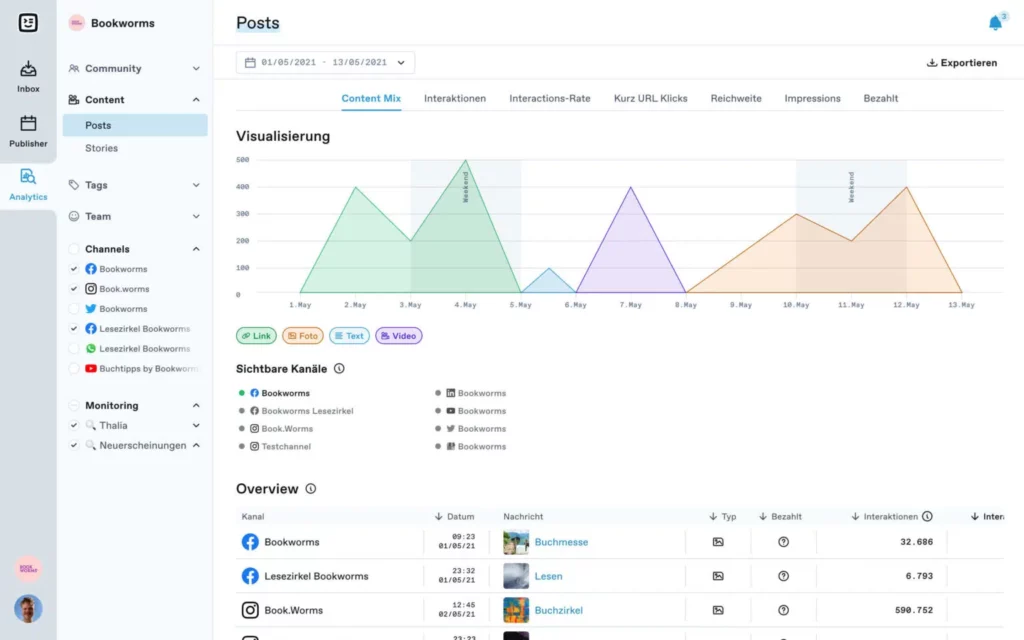
Task: Select the Analytics sidebar icon
Action: point(28,176)
